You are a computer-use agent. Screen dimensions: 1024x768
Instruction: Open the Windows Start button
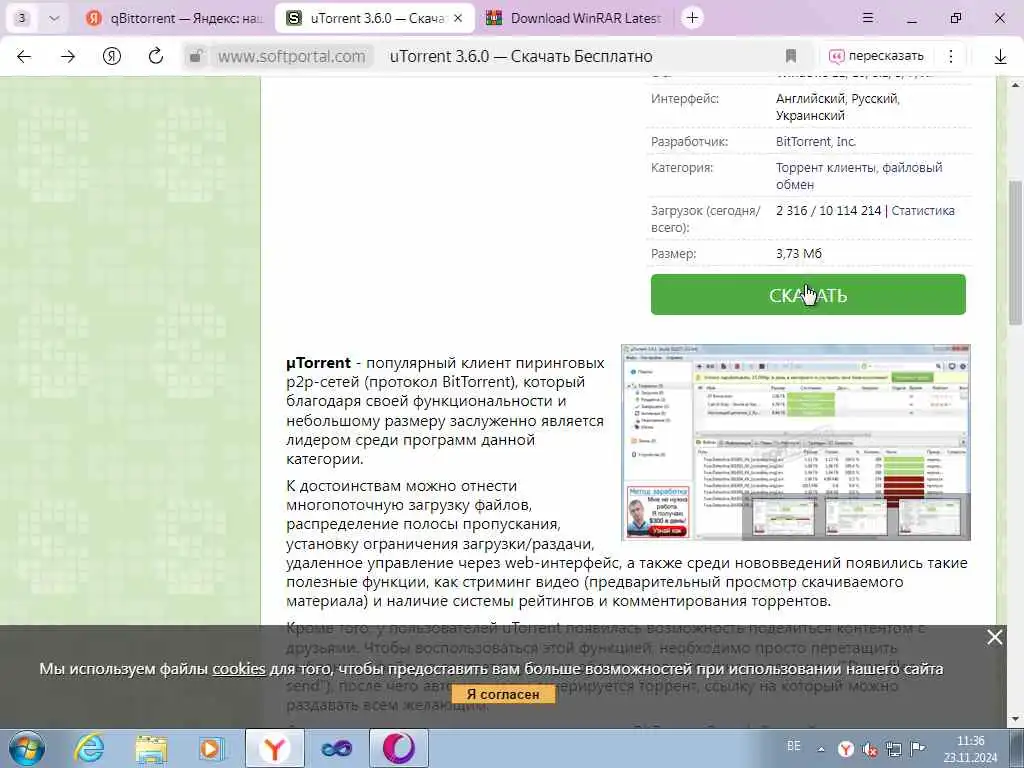point(27,748)
